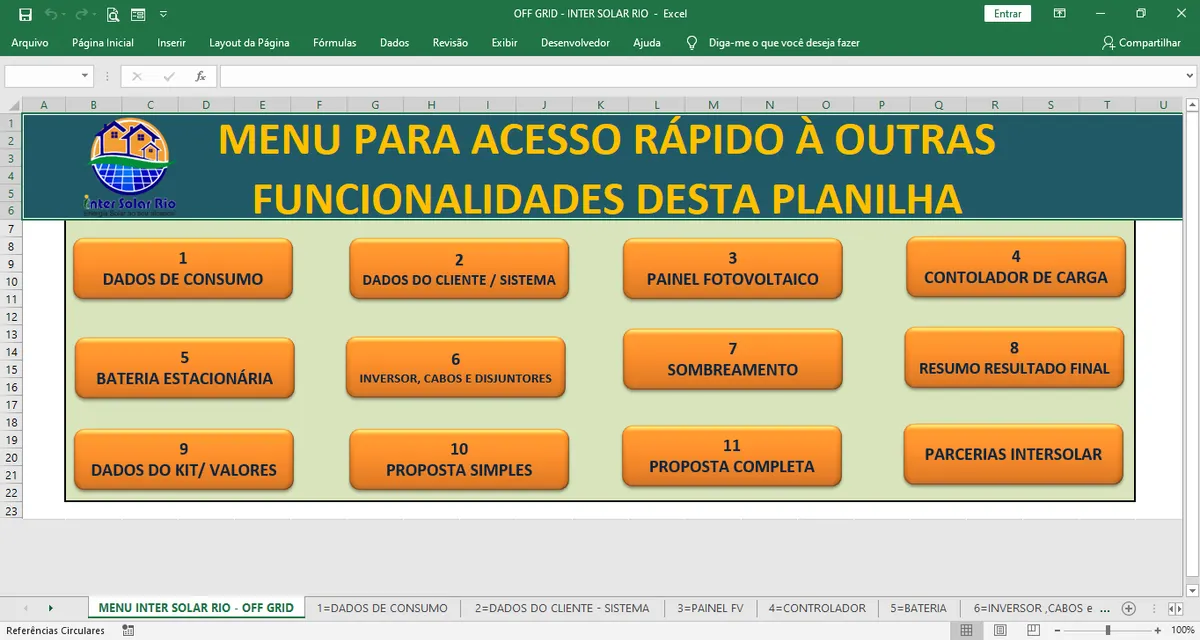Click the zoom in plus button

tap(1158, 631)
